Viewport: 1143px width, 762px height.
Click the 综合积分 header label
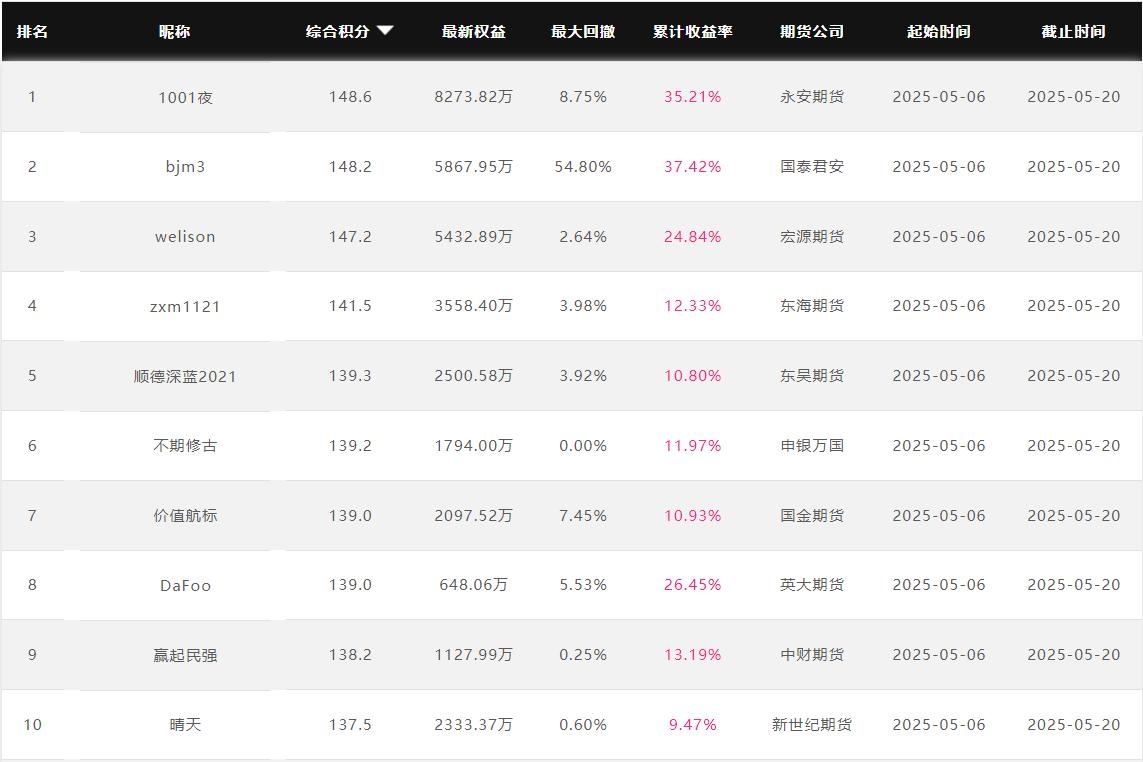click(338, 31)
